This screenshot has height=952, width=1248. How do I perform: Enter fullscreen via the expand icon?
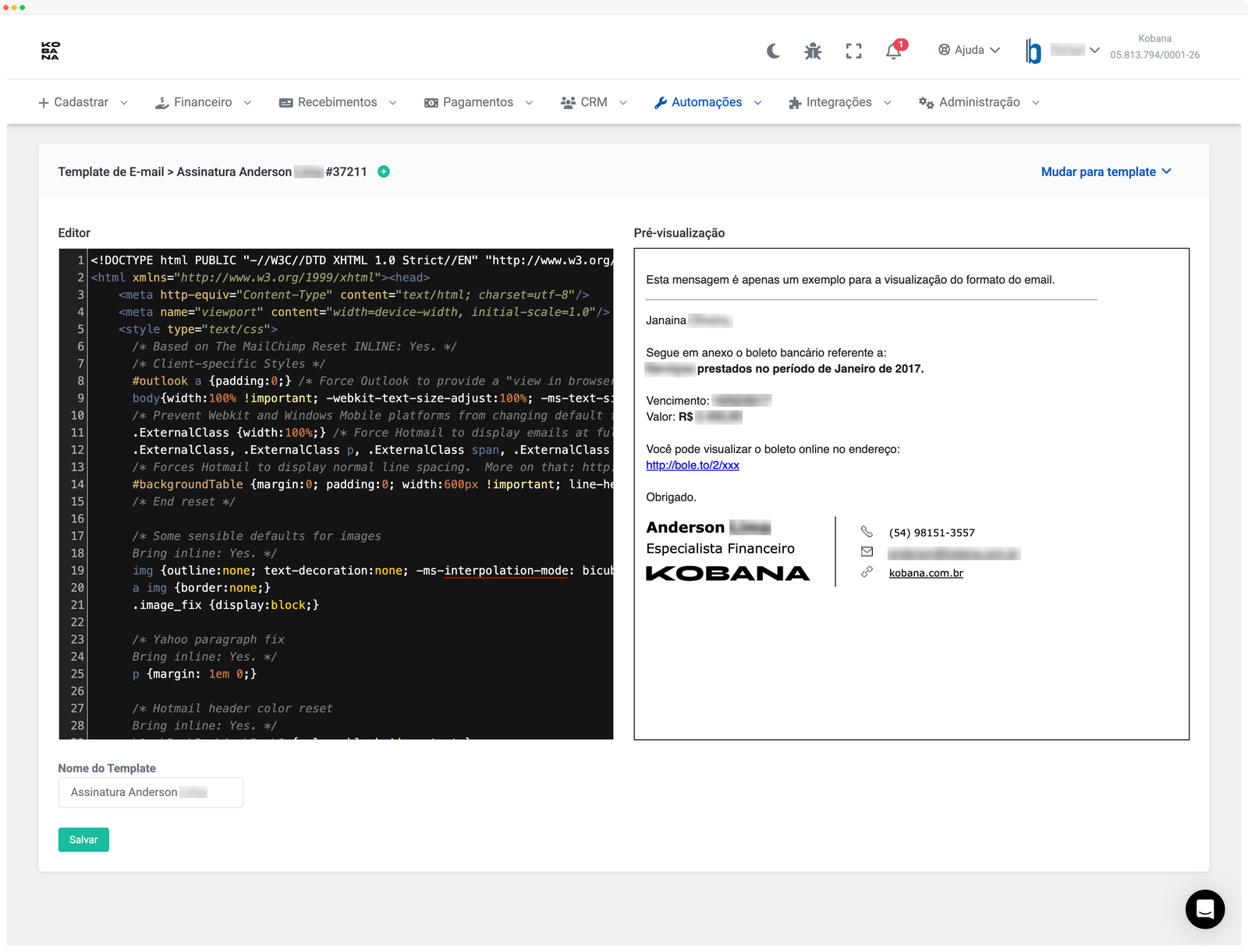853,50
